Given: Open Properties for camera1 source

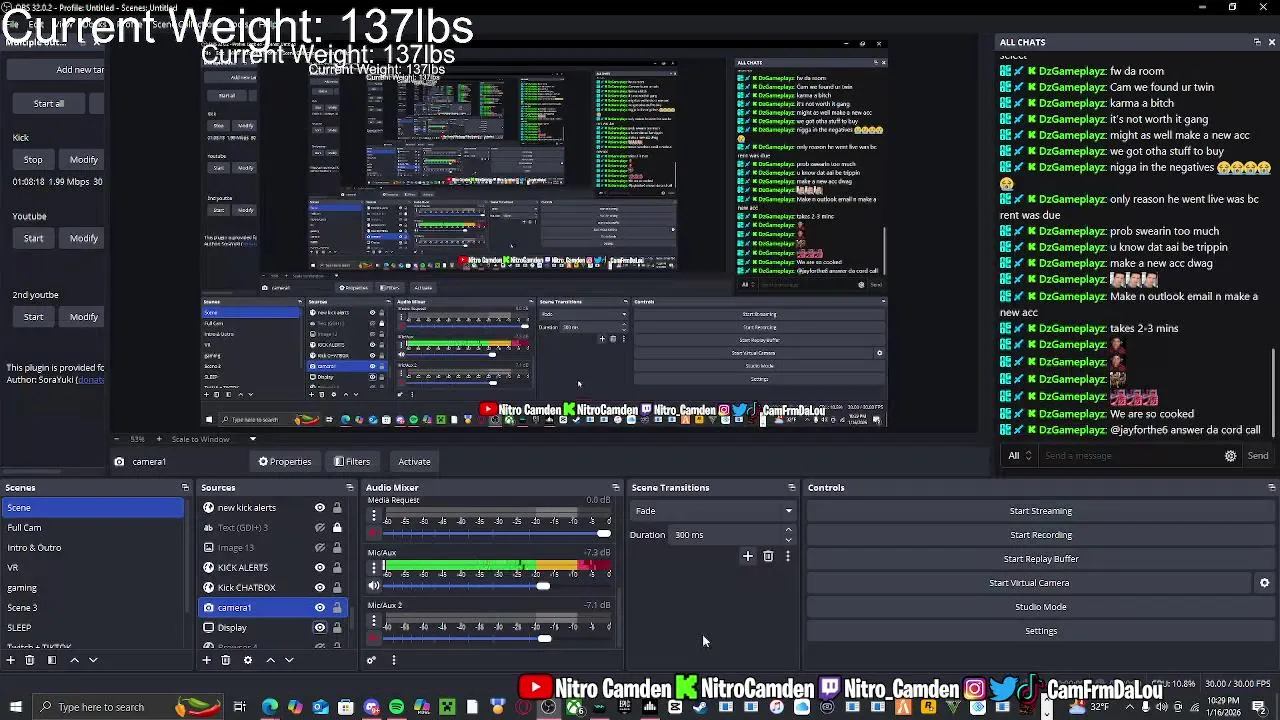Looking at the screenshot, I should 285,462.
